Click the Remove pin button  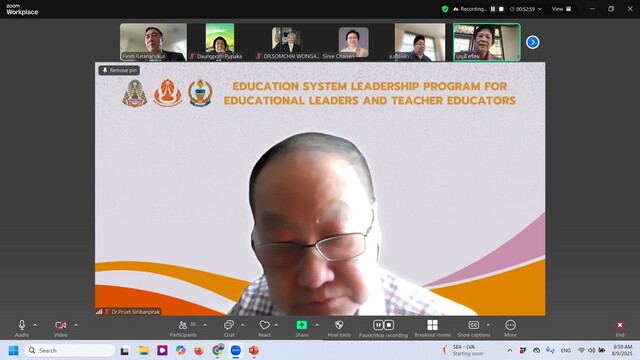119,70
